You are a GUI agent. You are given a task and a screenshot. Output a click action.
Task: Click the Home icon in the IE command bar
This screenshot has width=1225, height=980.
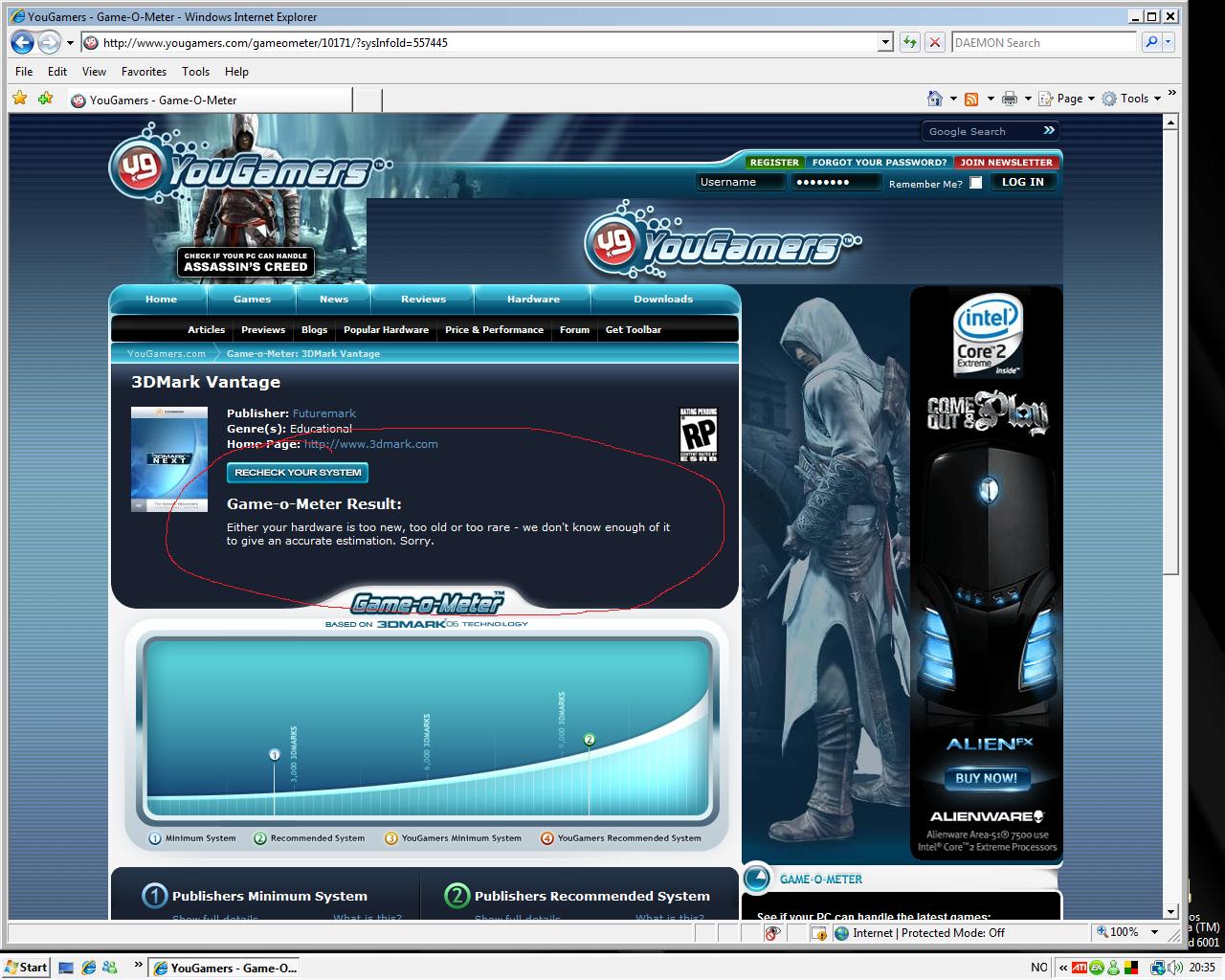(x=935, y=99)
